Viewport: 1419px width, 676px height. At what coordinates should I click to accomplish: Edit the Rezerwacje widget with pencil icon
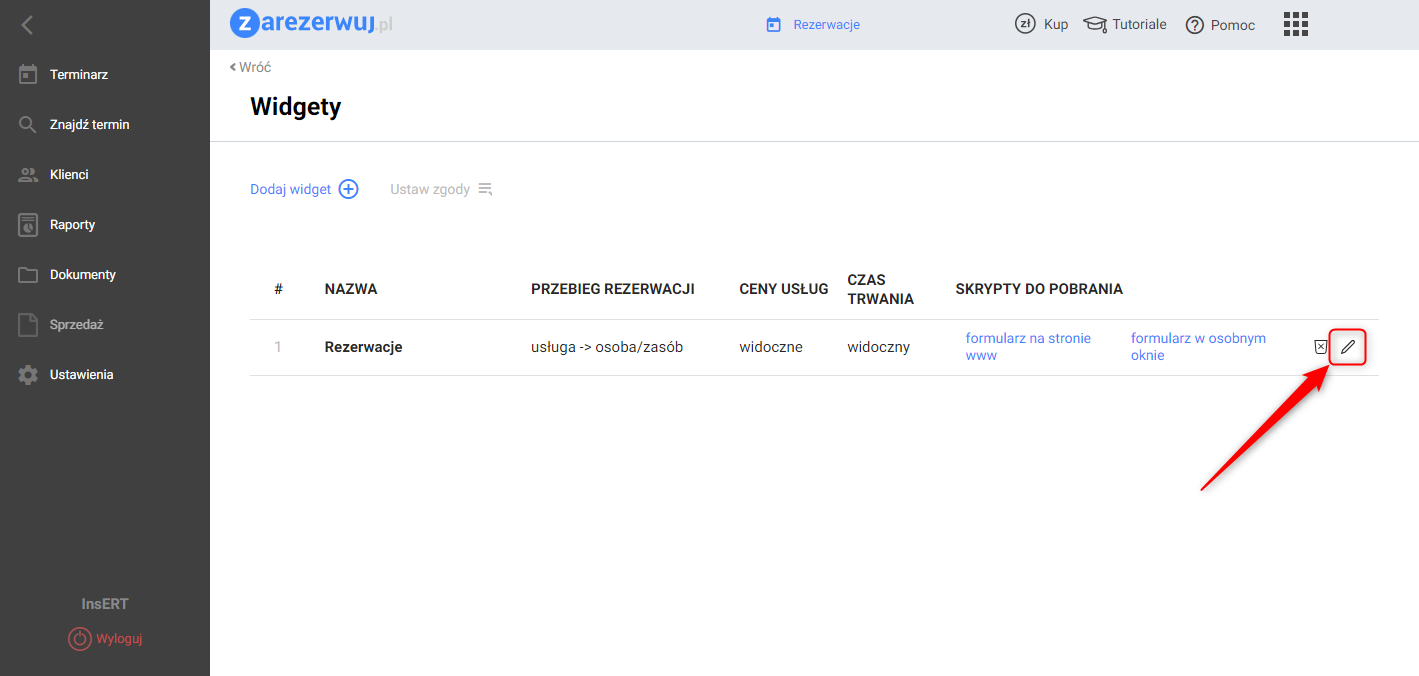(1348, 347)
